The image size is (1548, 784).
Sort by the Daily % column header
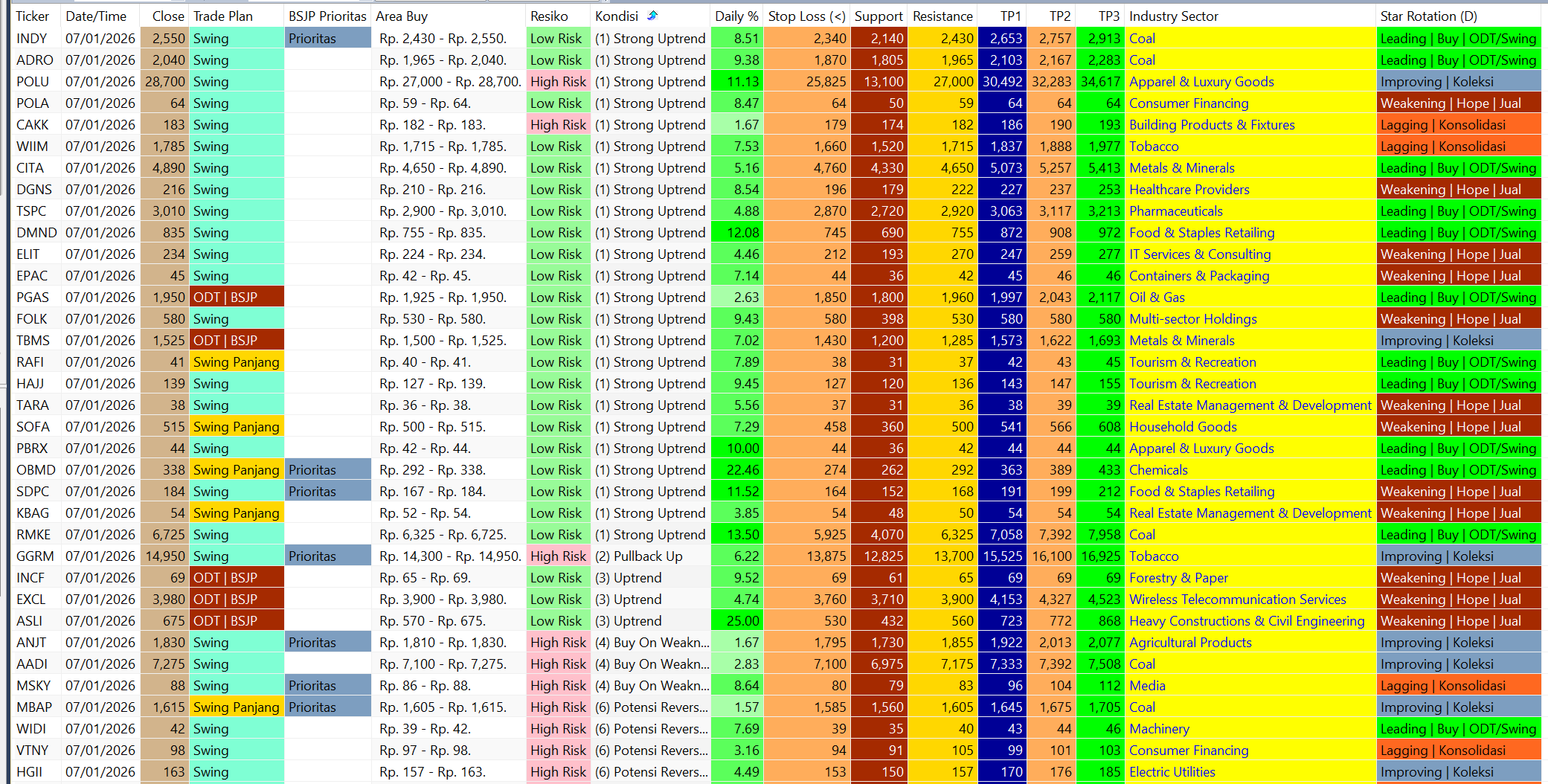pyautogui.click(x=736, y=16)
